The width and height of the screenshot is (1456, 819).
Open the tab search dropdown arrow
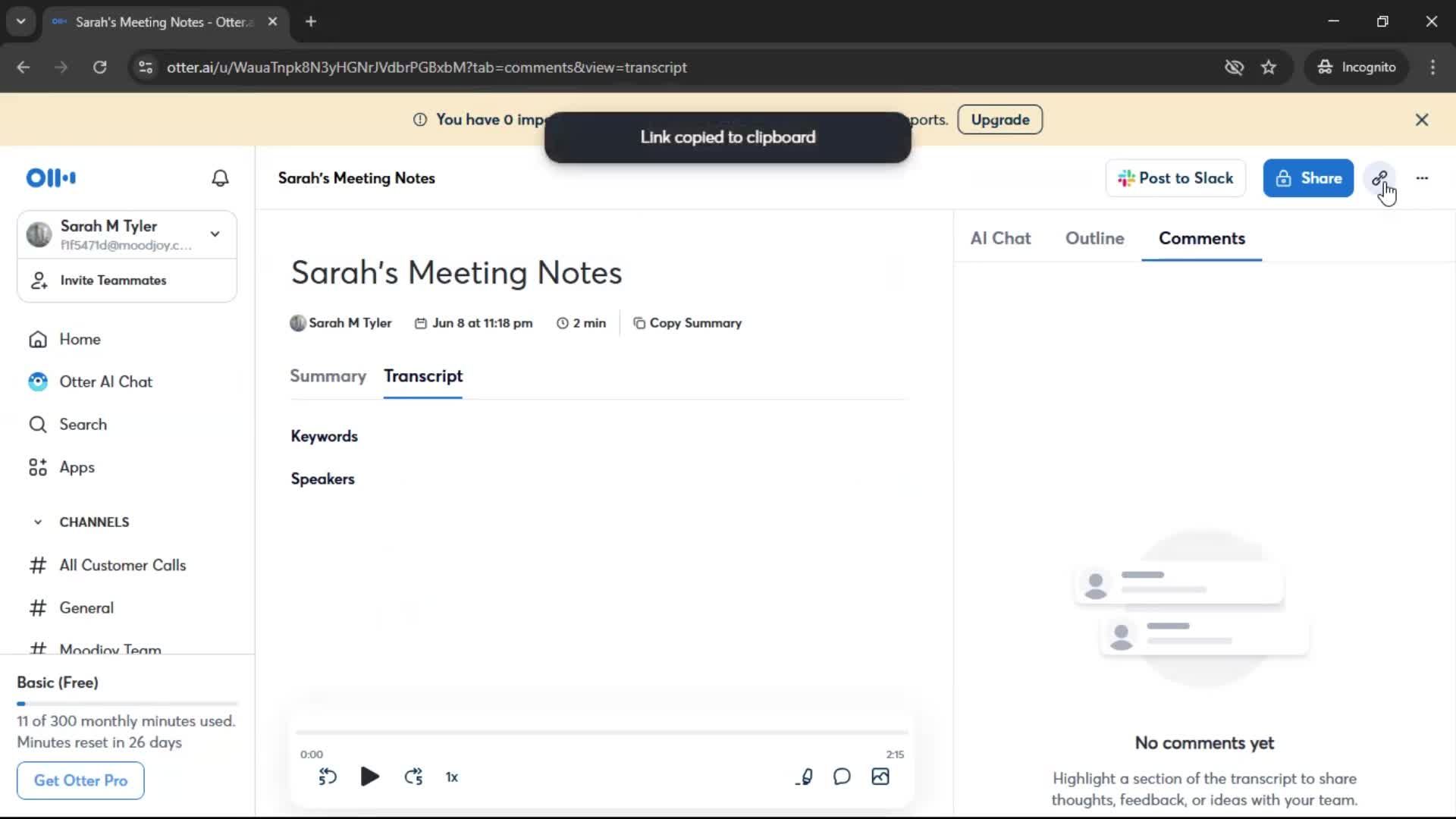click(21, 21)
